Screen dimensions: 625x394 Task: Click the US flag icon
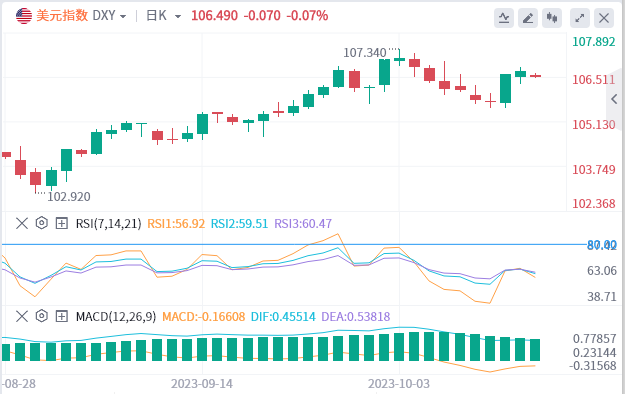[24, 16]
